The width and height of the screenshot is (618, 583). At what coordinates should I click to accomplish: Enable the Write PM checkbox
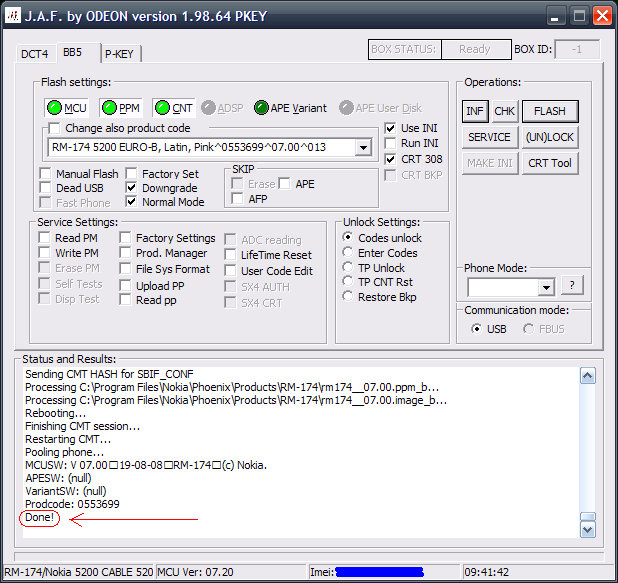pos(44,253)
